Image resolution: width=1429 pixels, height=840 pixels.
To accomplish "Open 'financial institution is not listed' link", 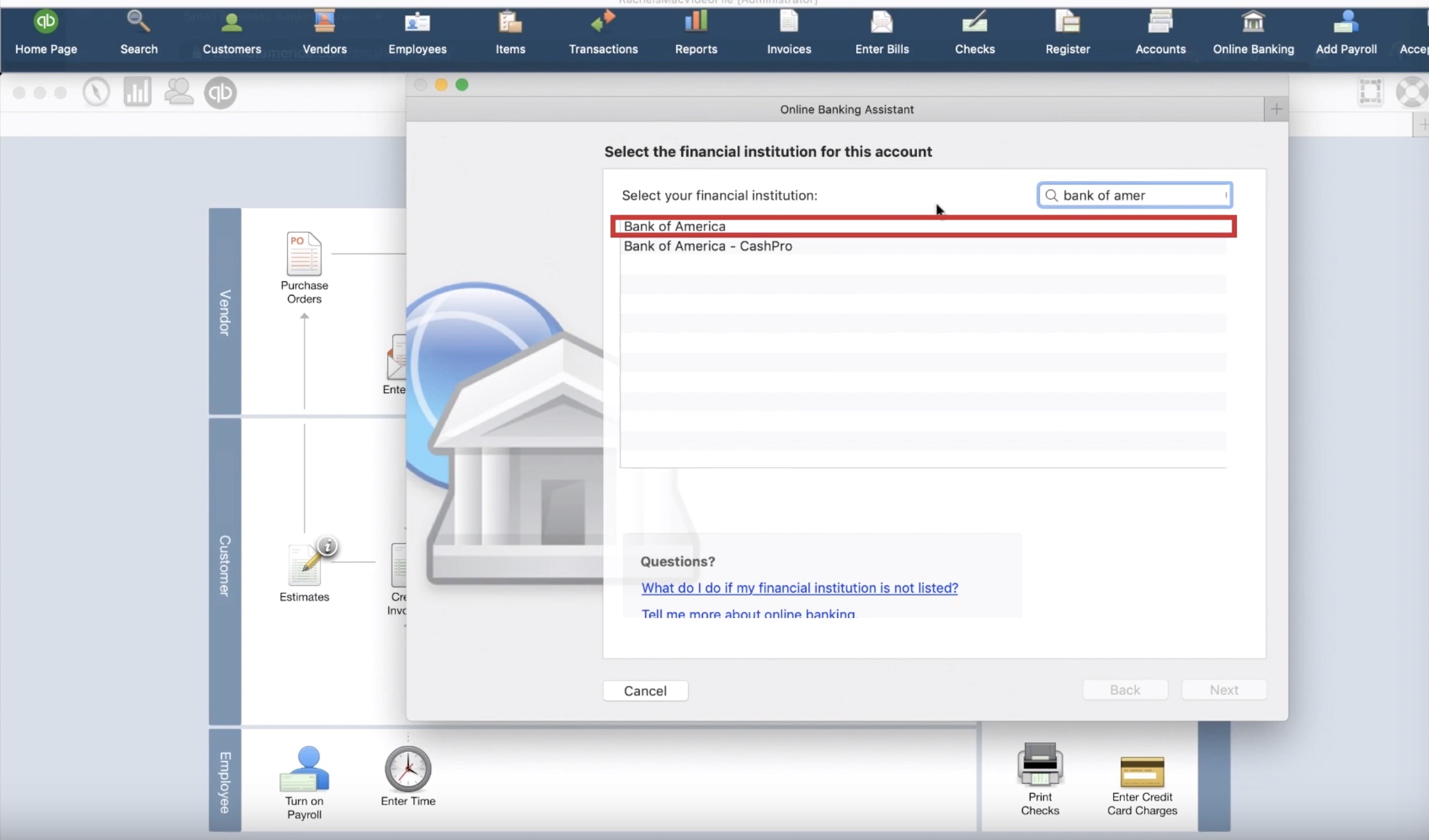I will [799, 588].
